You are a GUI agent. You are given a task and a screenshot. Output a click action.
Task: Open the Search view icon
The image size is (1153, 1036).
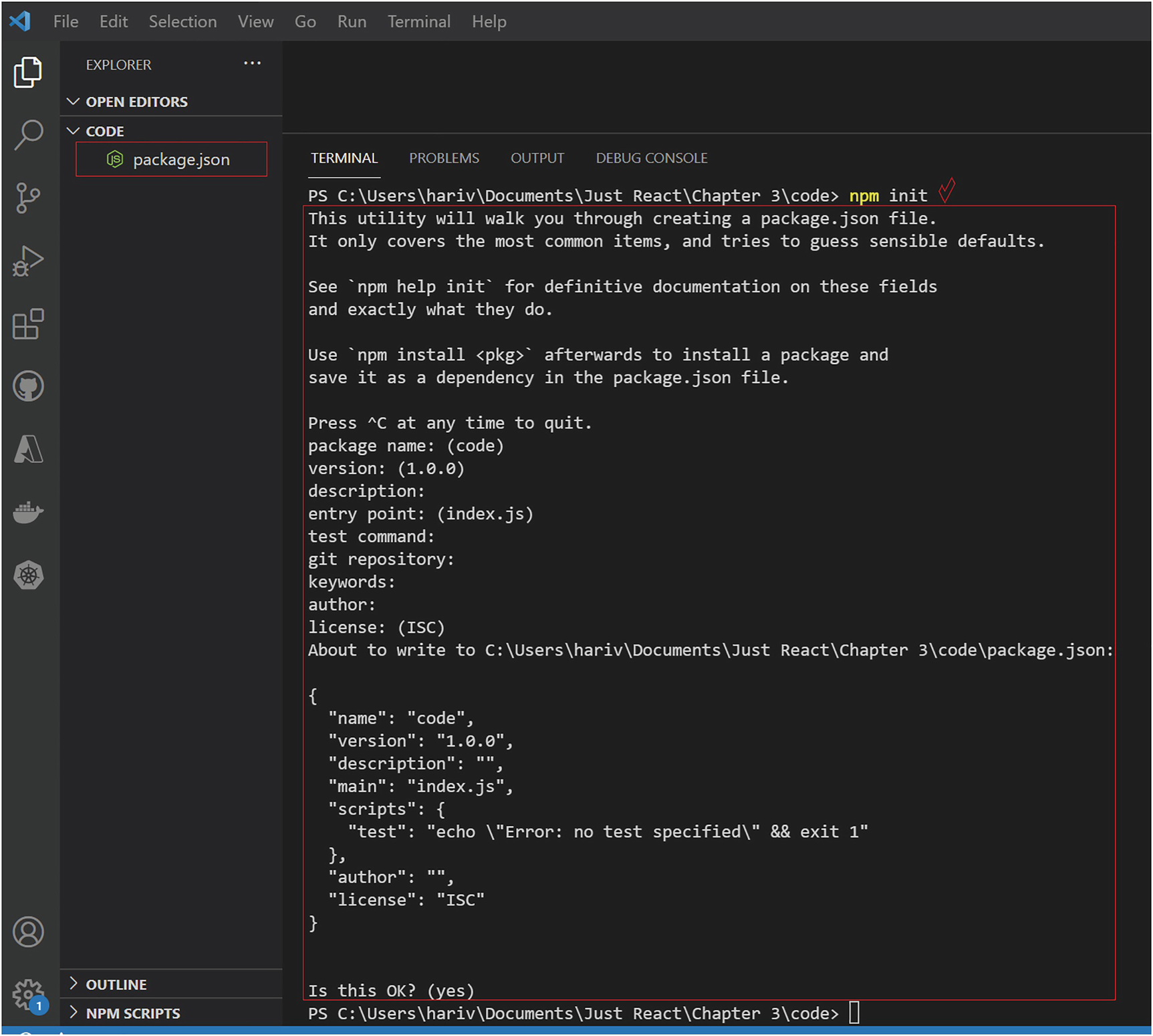point(28,134)
